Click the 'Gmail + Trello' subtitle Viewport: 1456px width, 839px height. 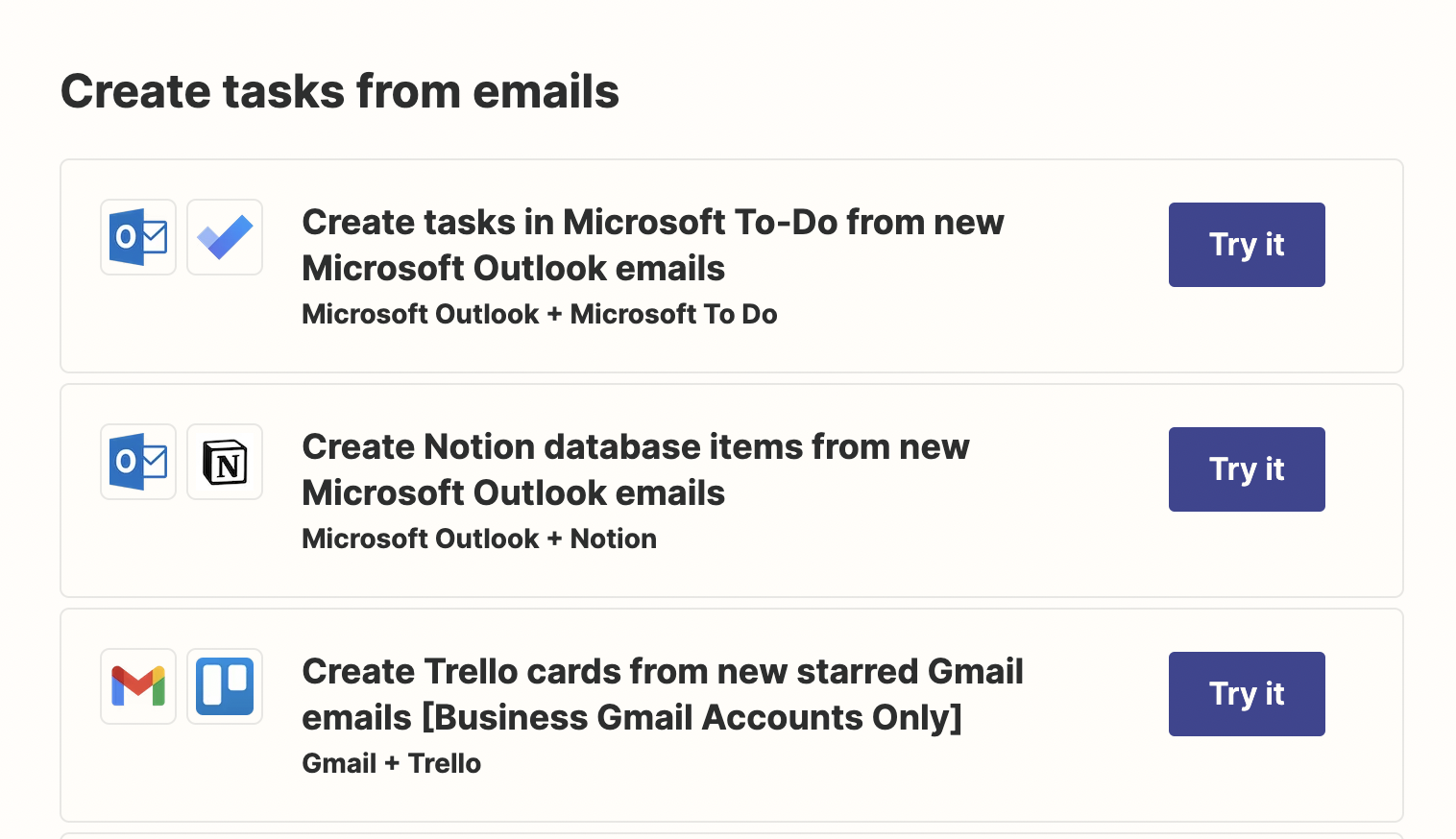pyautogui.click(x=391, y=763)
